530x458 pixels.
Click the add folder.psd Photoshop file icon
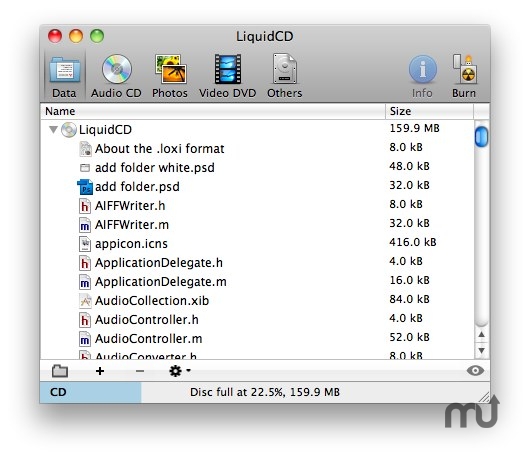point(85,187)
